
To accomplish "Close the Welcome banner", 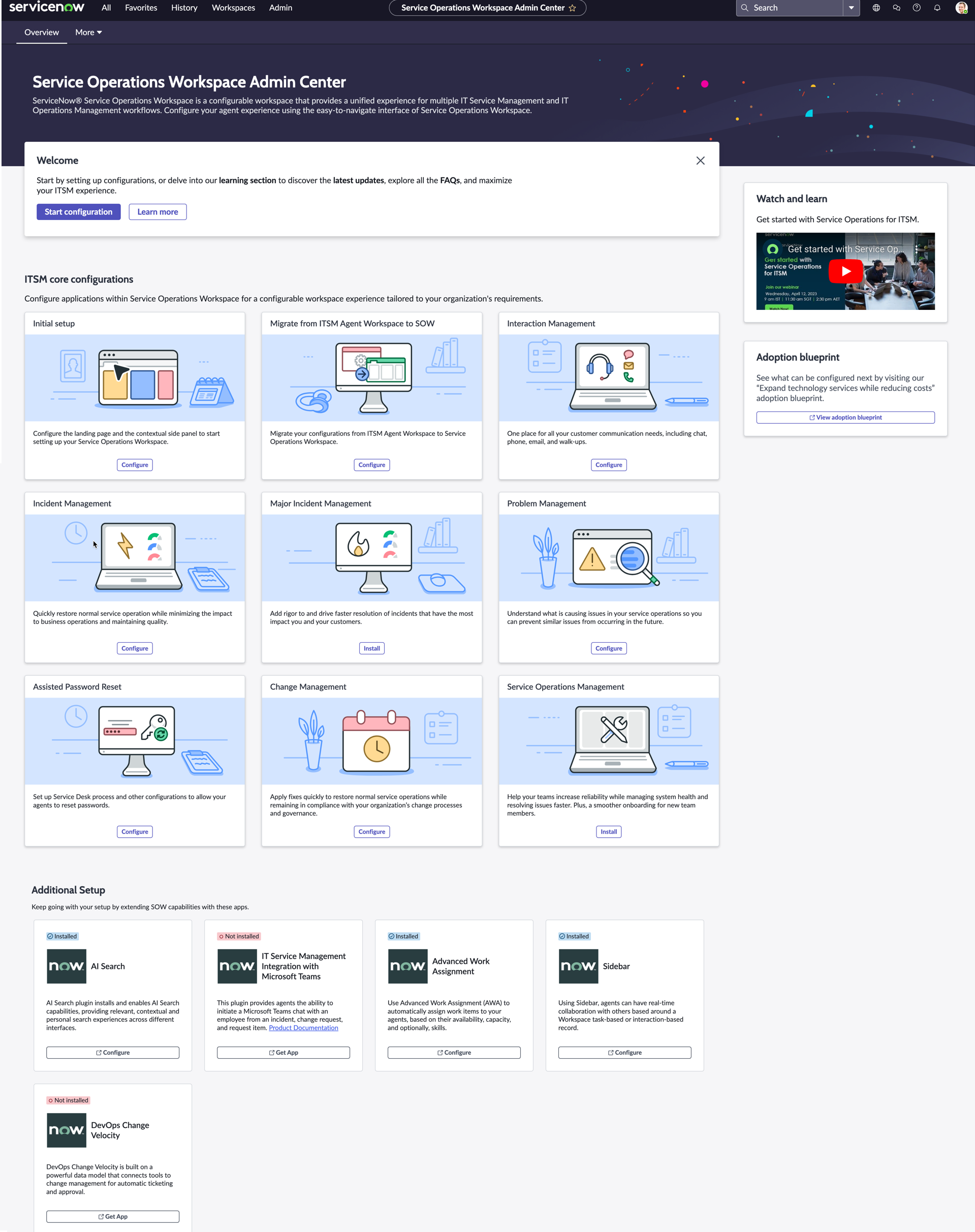I will [x=701, y=161].
